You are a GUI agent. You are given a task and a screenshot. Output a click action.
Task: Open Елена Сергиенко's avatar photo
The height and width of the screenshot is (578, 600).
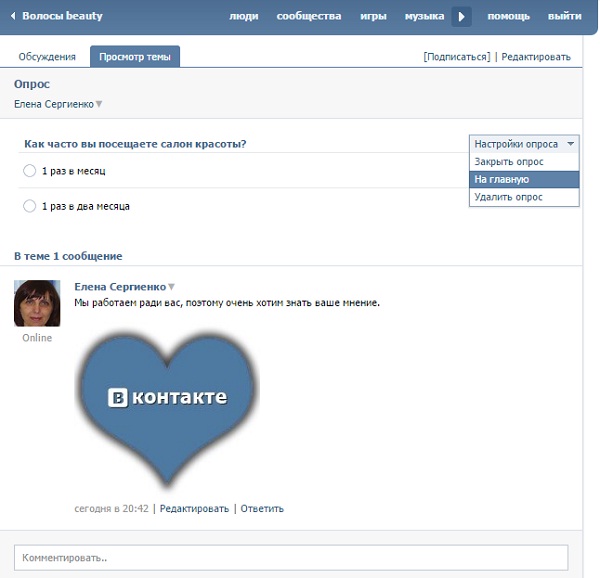coord(37,303)
